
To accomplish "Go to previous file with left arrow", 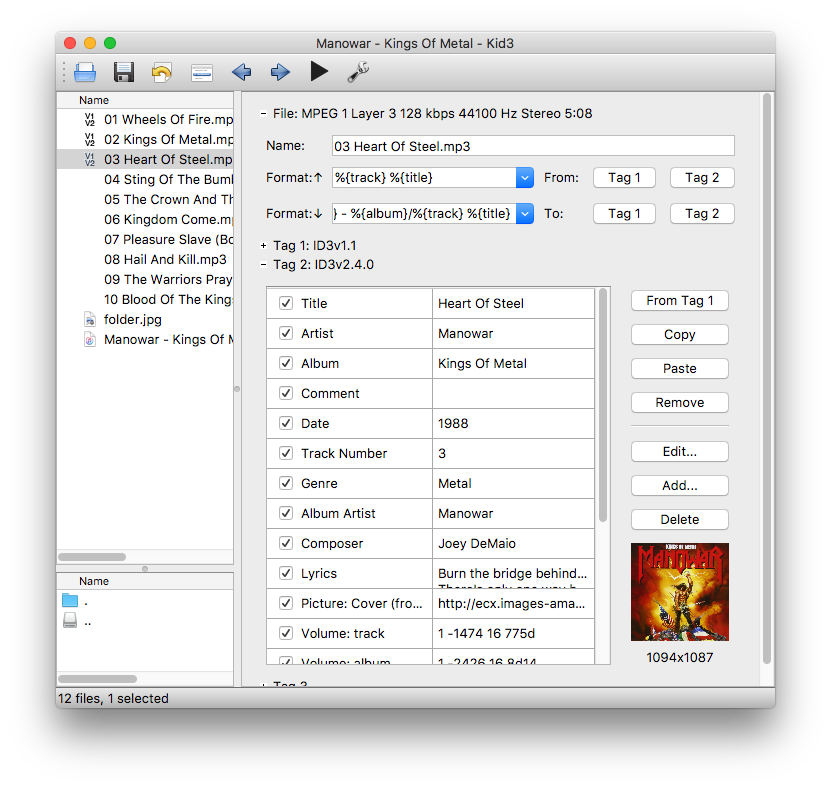I will (241, 72).
